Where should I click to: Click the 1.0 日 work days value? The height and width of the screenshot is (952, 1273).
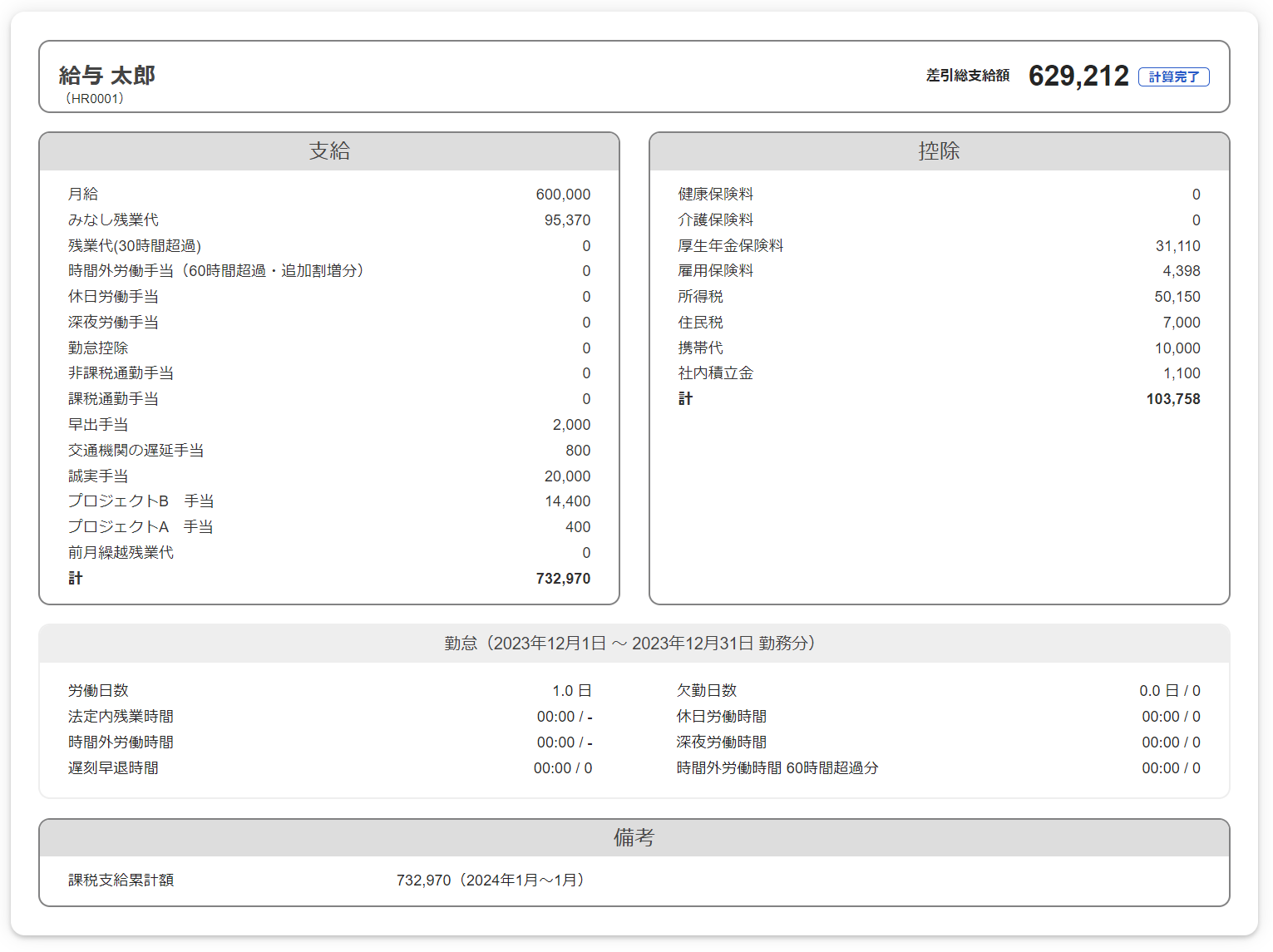coord(572,691)
